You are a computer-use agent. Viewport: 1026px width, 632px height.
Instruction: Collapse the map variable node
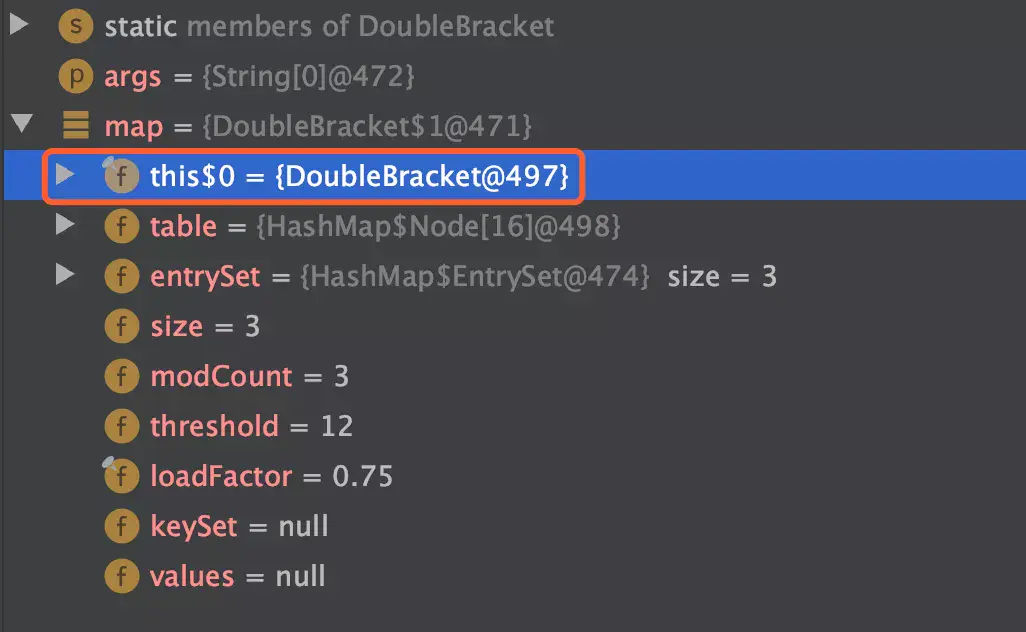pos(21,126)
